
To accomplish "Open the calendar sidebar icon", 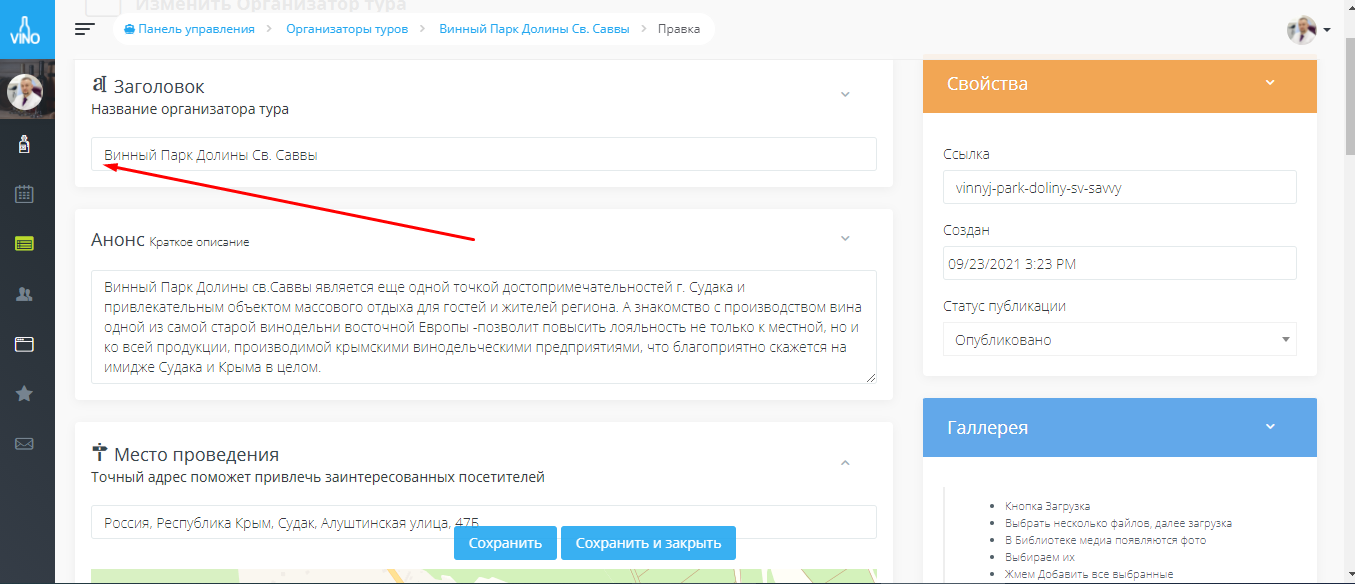I will [24, 194].
